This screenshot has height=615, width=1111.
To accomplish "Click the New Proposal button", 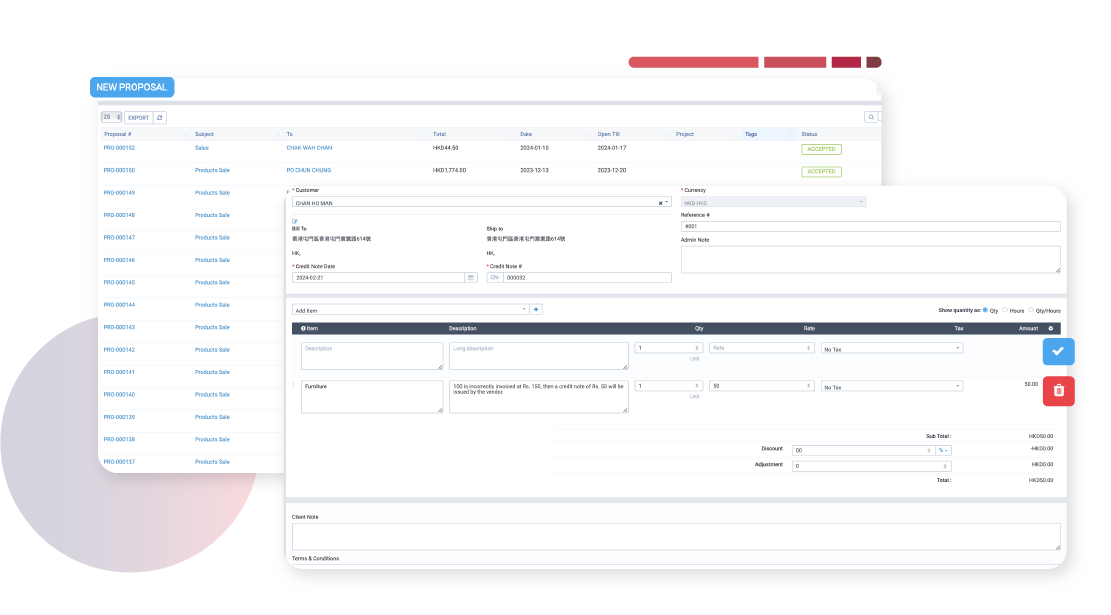I will pos(132,87).
